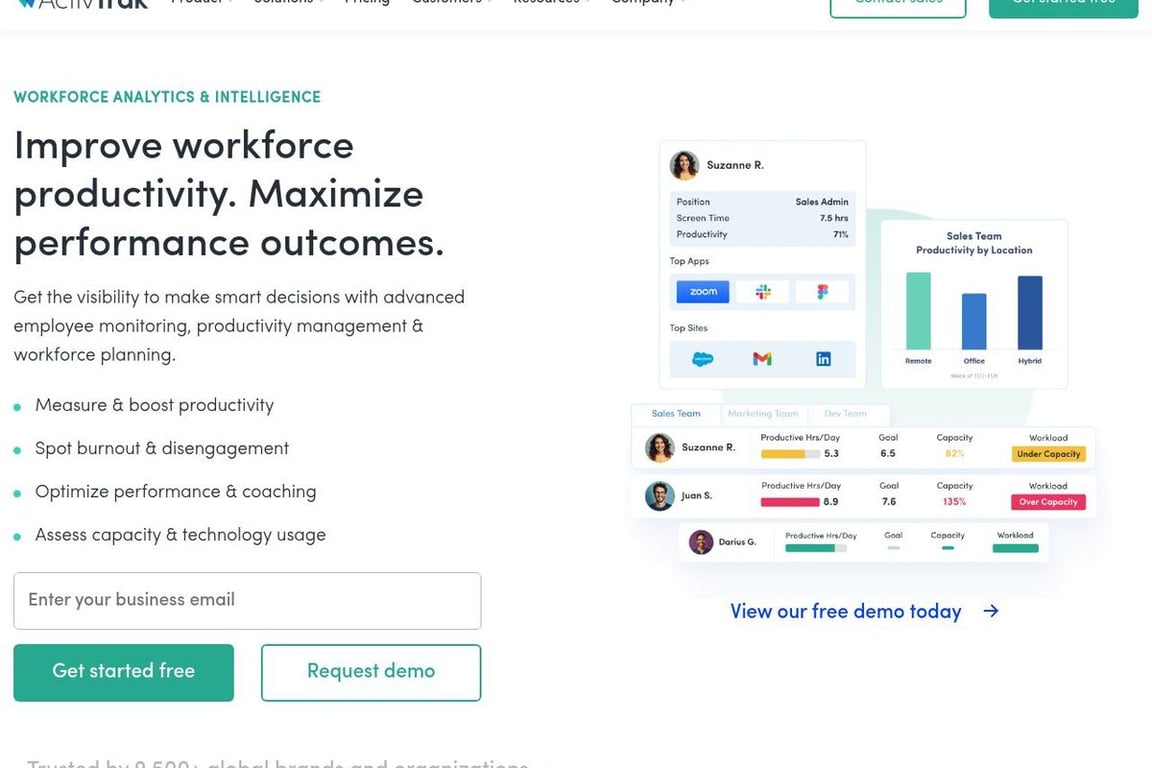The height and width of the screenshot is (768, 1152).
Task: Click the Juan S. name label
Action: point(696,496)
